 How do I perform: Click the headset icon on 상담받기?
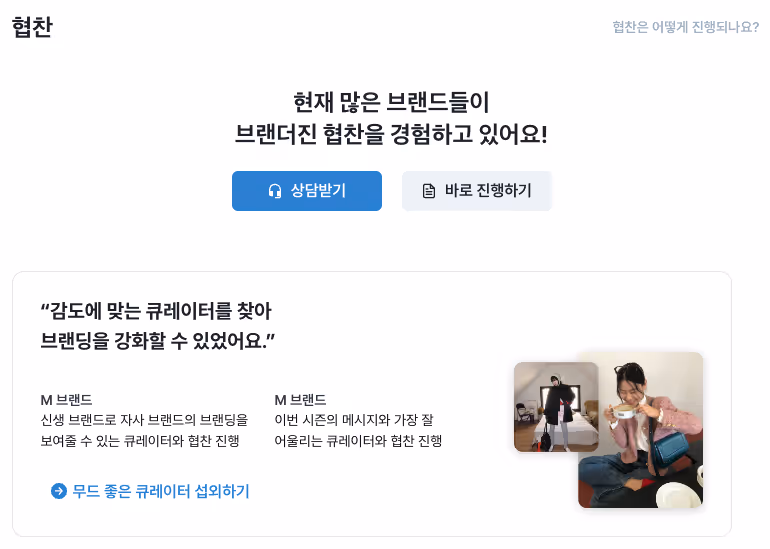coord(275,191)
